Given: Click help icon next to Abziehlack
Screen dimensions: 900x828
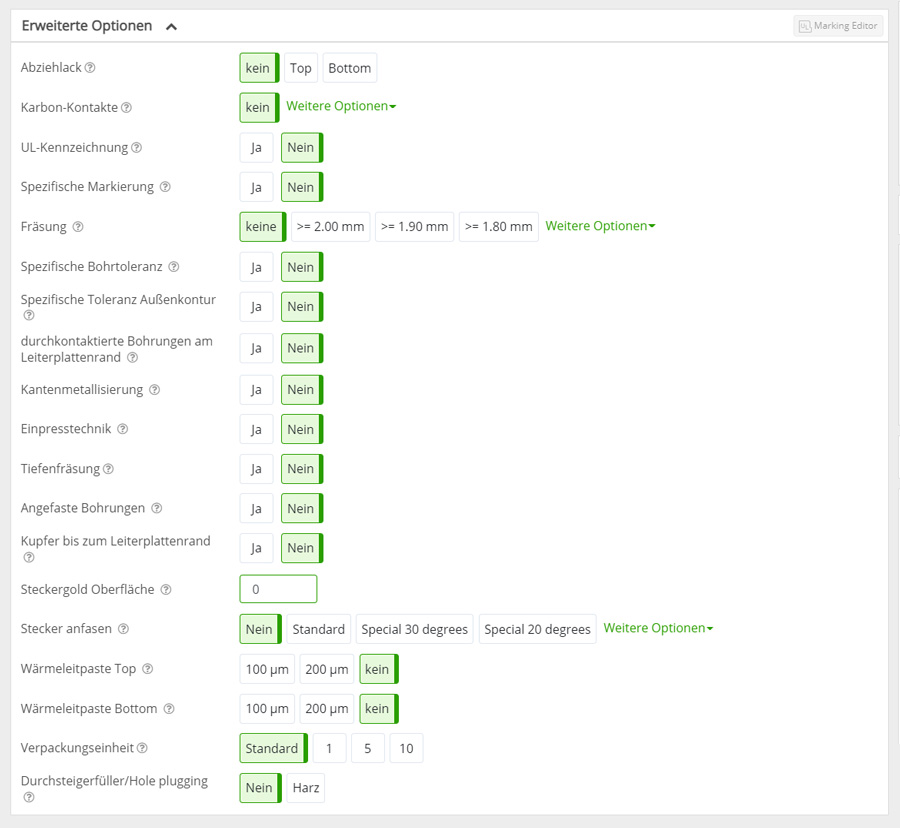Looking at the screenshot, I should pyautogui.click(x=90, y=68).
